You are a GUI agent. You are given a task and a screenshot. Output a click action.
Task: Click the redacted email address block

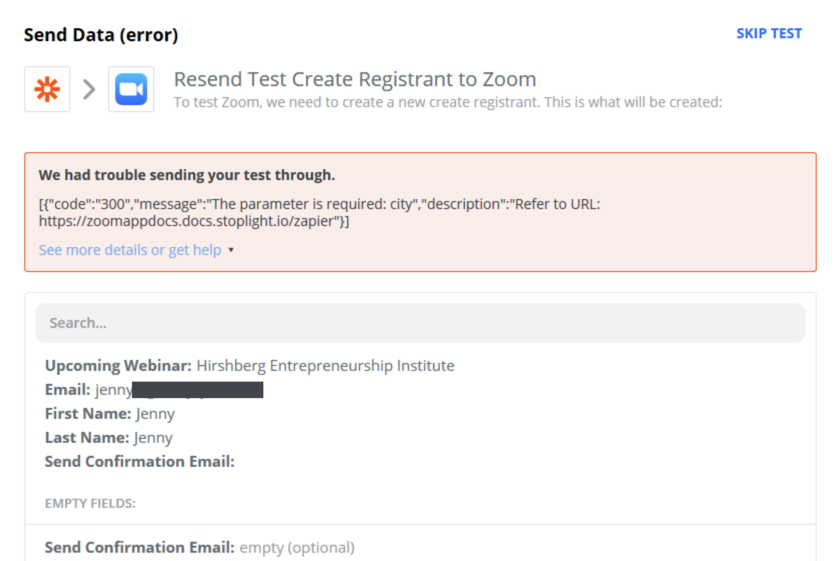point(197,389)
